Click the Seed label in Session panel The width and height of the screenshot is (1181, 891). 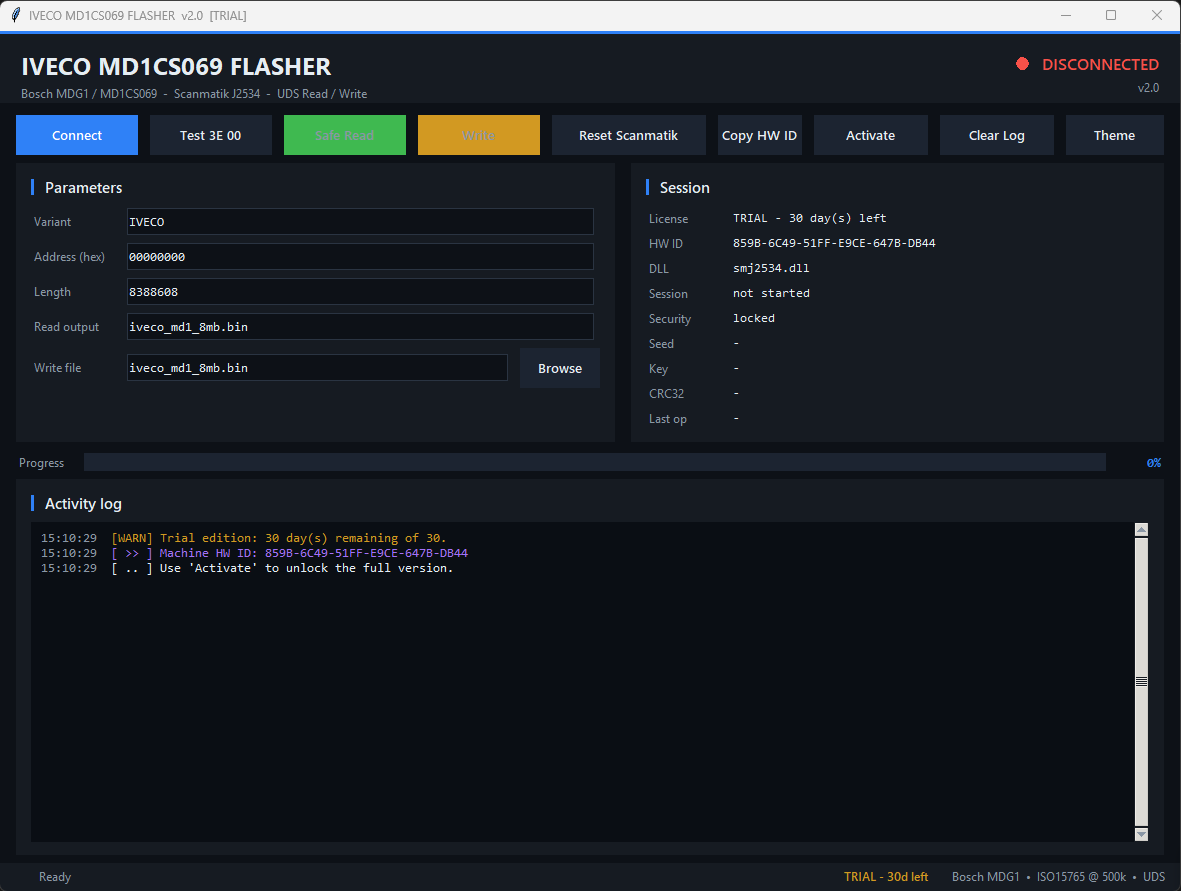[x=661, y=344]
